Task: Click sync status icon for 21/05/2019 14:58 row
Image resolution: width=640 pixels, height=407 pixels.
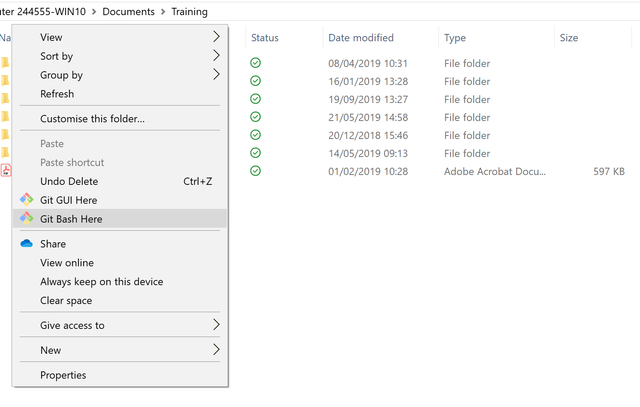Action: tap(256, 117)
